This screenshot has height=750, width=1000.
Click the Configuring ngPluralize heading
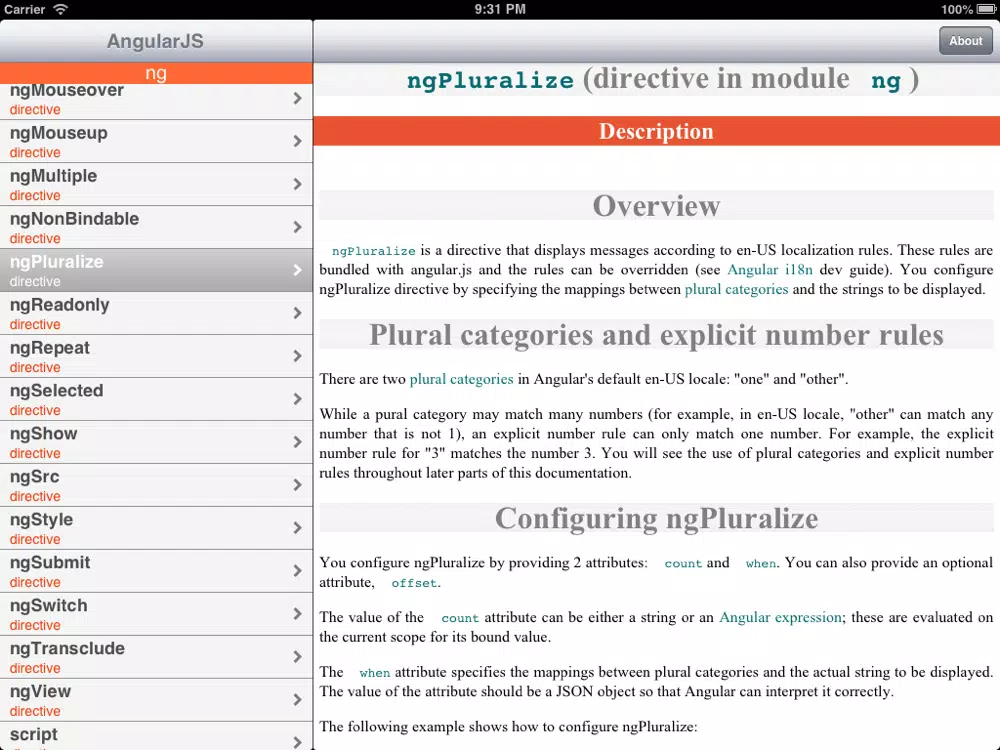click(x=656, y=518)
